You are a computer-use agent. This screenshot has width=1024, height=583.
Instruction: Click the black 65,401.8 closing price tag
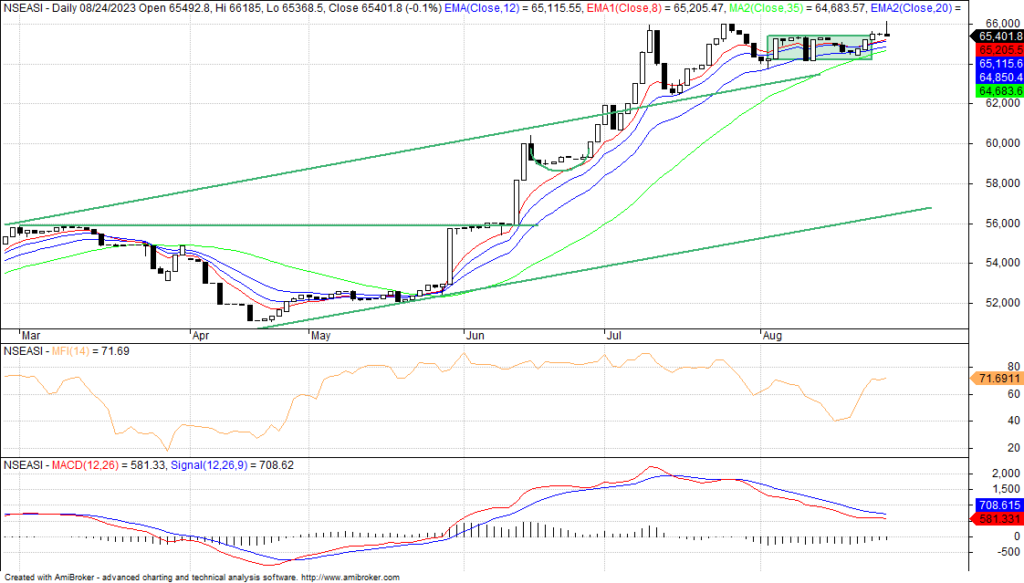(x=995, y=35)
